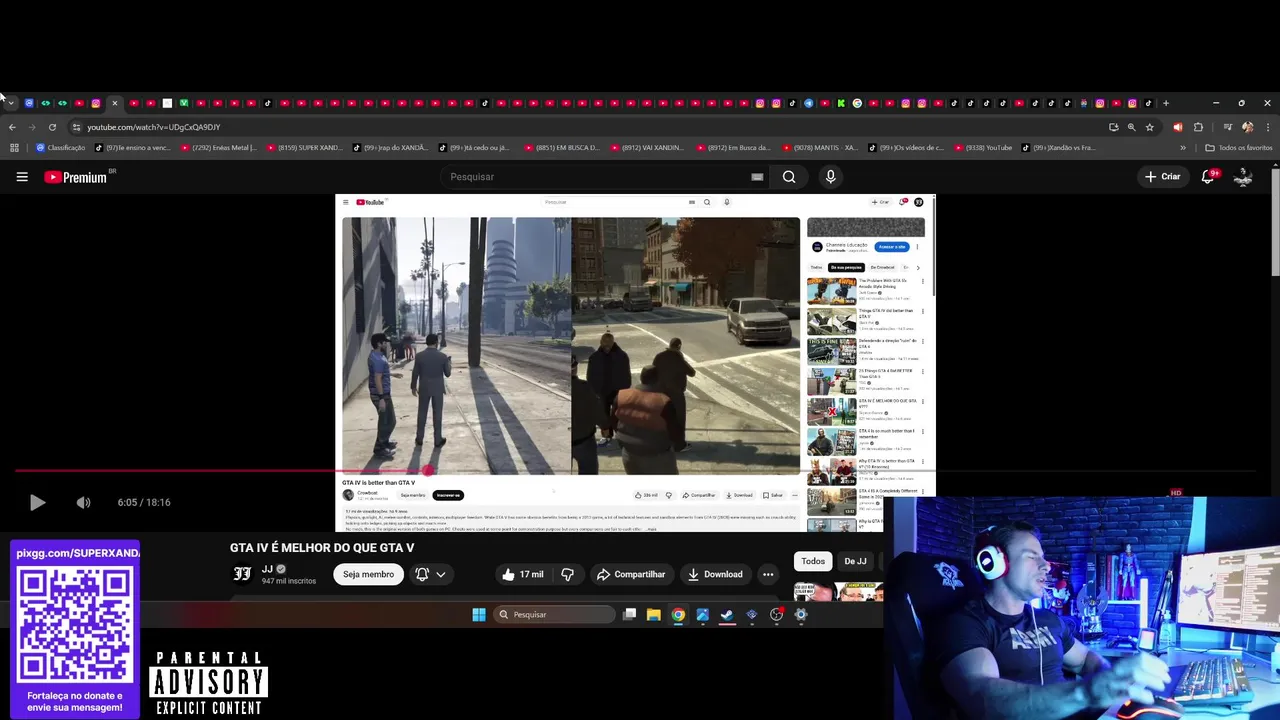Open the zoom magnifier in address bar

1131,127
